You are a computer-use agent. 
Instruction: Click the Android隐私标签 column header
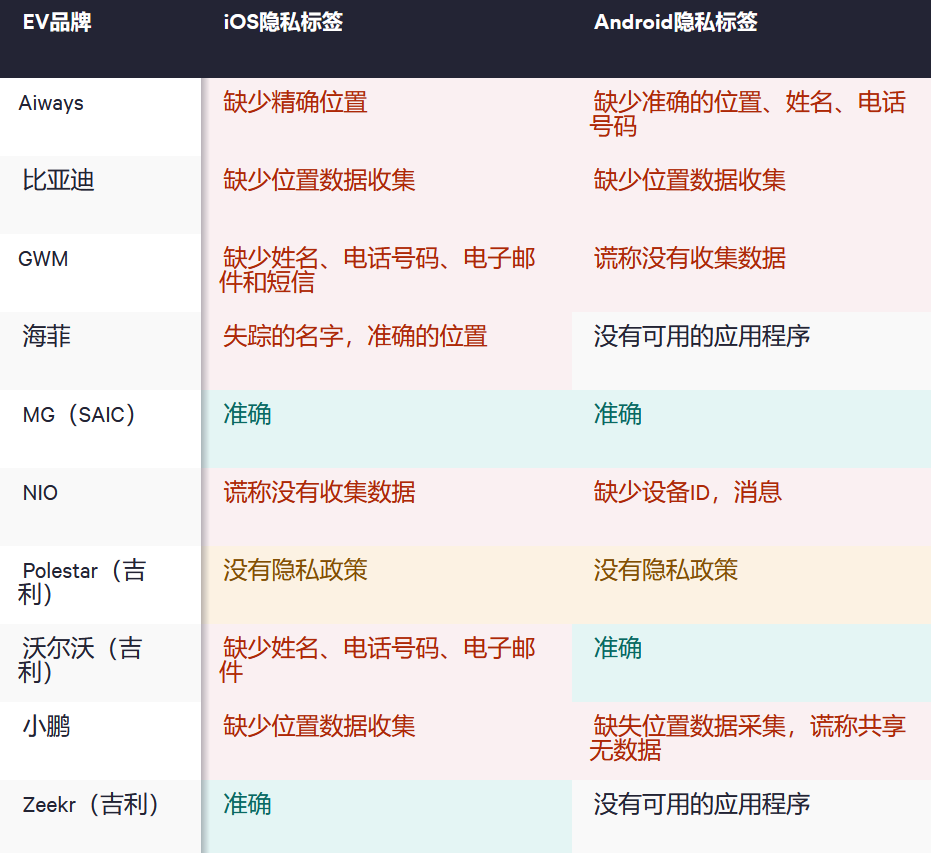click(675, 23)
